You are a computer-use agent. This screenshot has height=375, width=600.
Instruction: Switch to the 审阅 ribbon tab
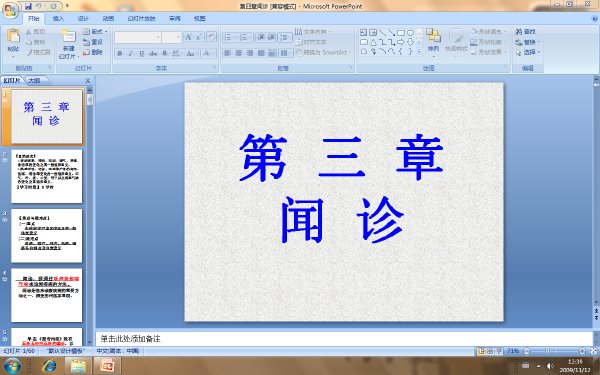pyautogui.click(x=175, y=18)
